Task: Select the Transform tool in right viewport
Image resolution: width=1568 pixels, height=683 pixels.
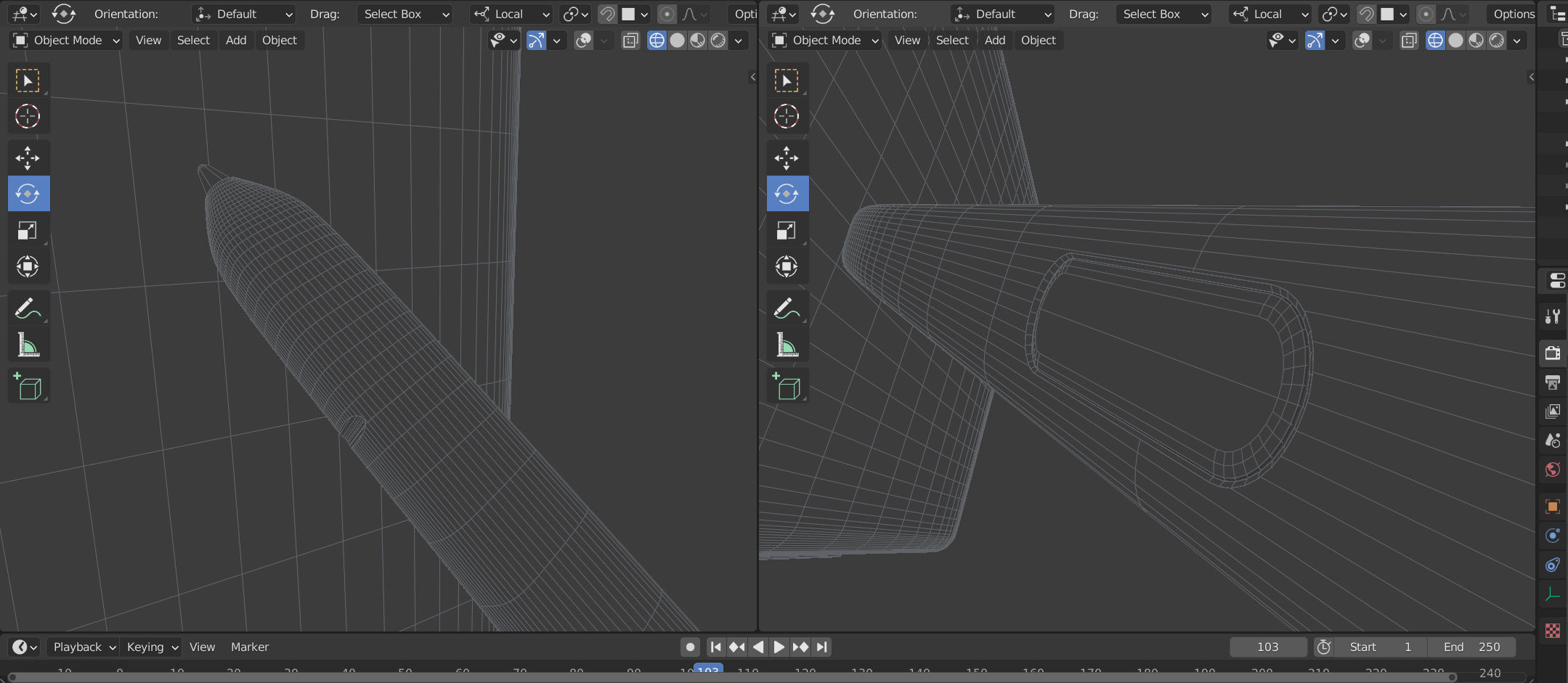Action: 787,266
